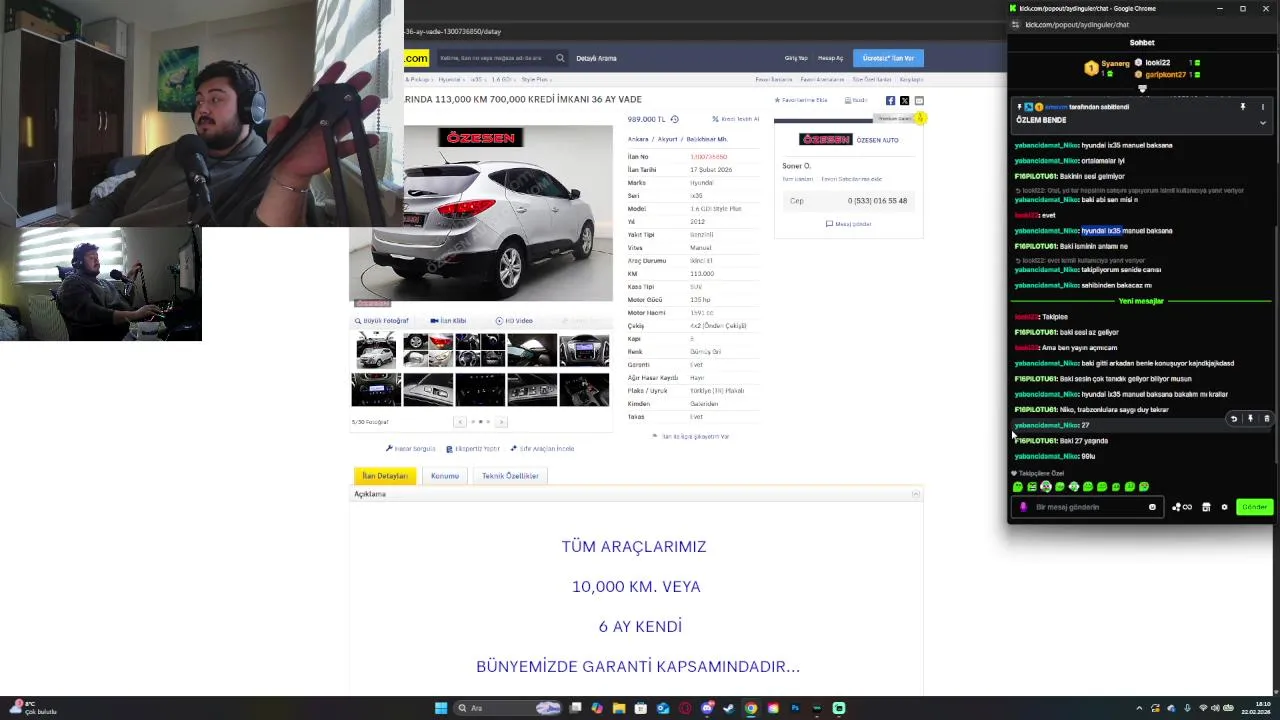Open chat settings gear icon
1280x720 pixels.
click(1224, 507)
